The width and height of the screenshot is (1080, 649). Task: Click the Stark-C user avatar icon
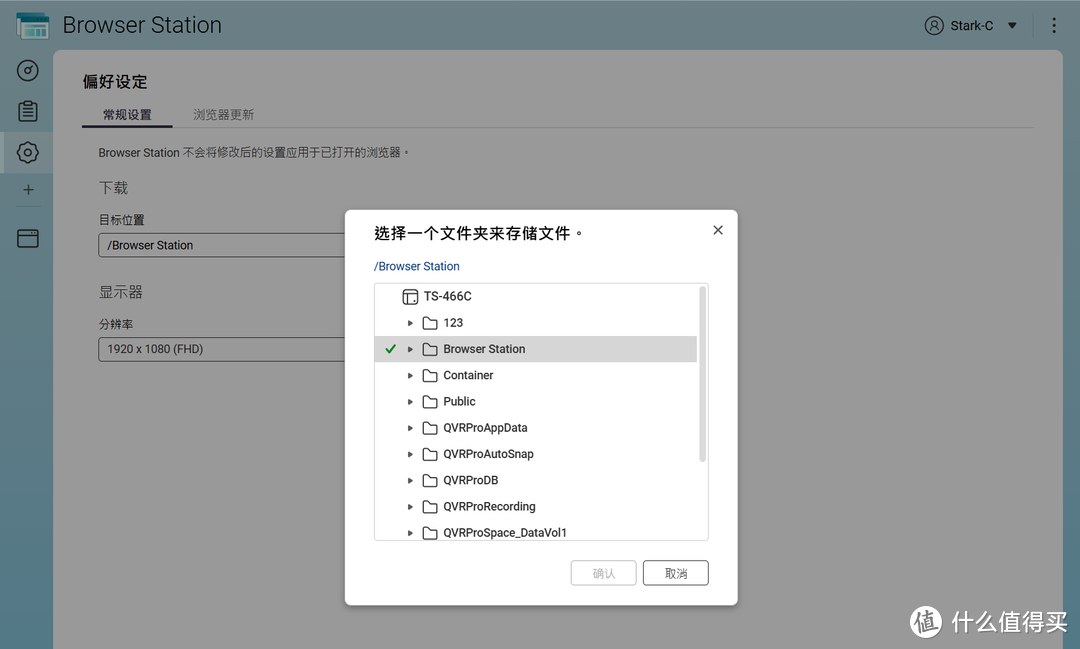pos(934,26)
